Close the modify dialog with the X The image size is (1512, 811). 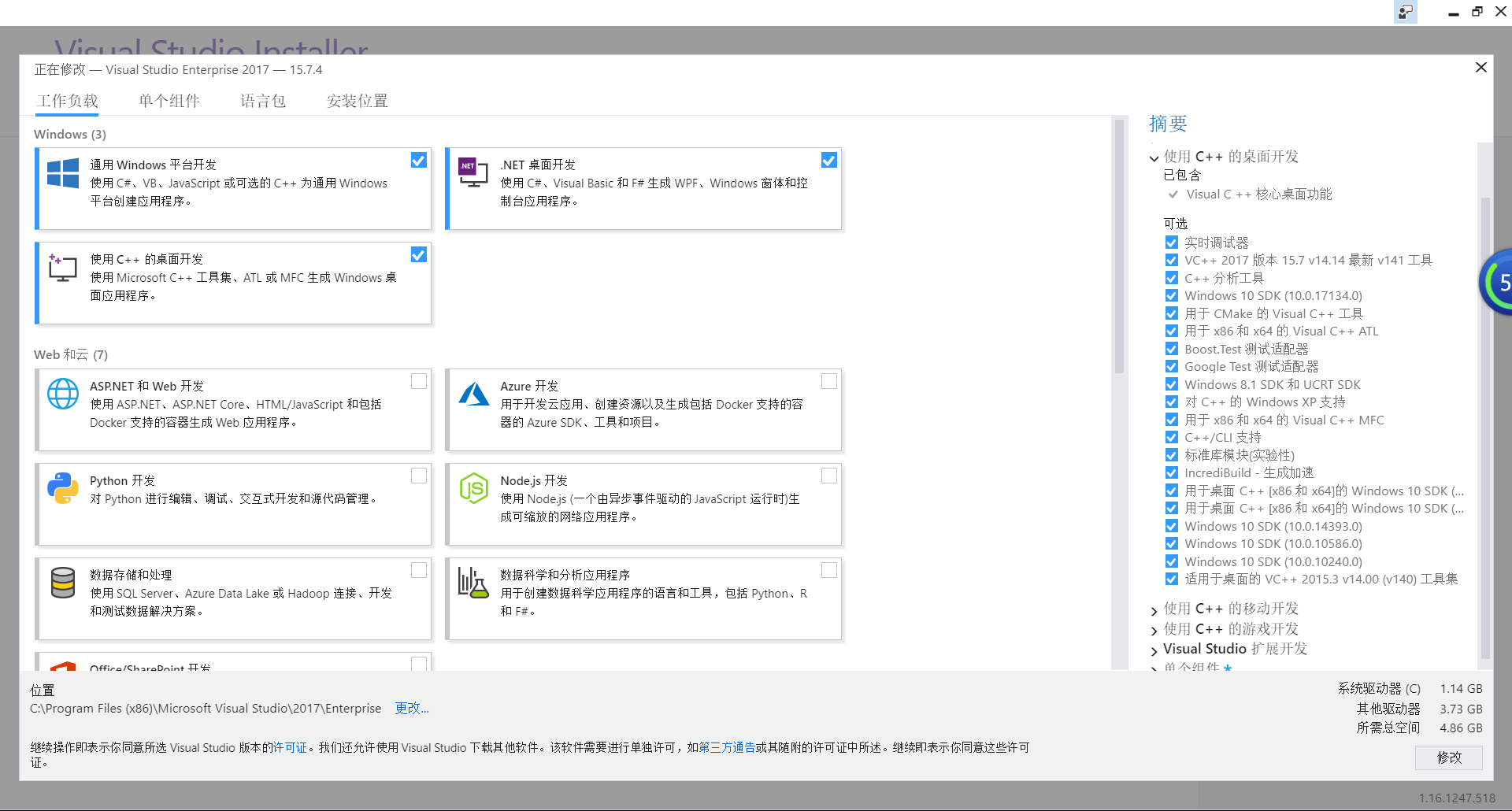pos(1481,68)
